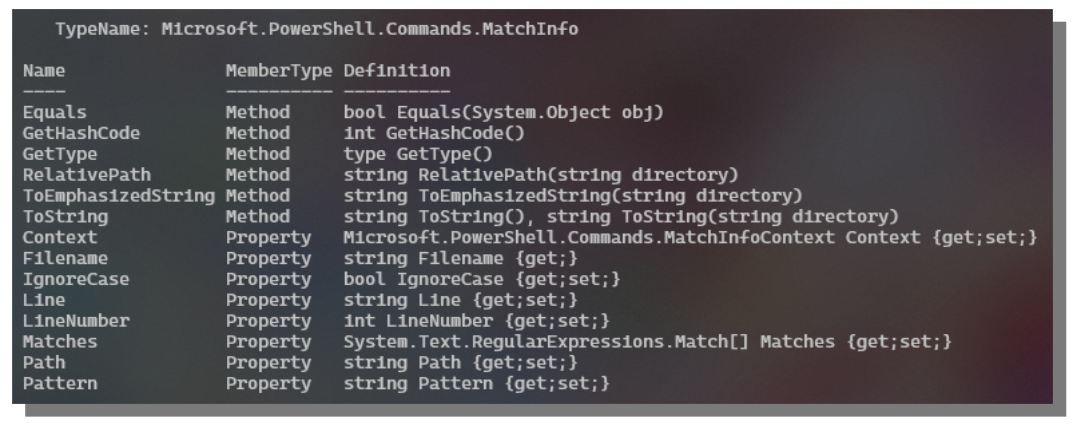Click the TypeName header line
The width and height of the screenshot is (1075, 425).
coord(316,30)
